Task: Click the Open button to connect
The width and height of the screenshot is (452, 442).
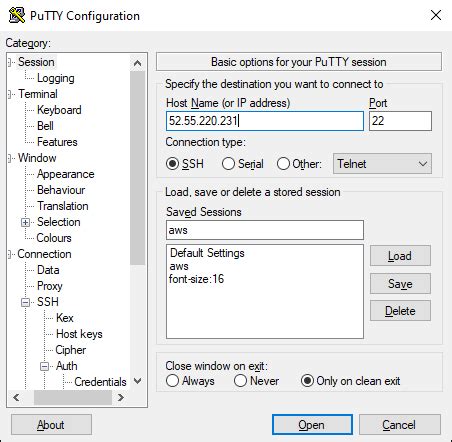Action: (312, 425)
